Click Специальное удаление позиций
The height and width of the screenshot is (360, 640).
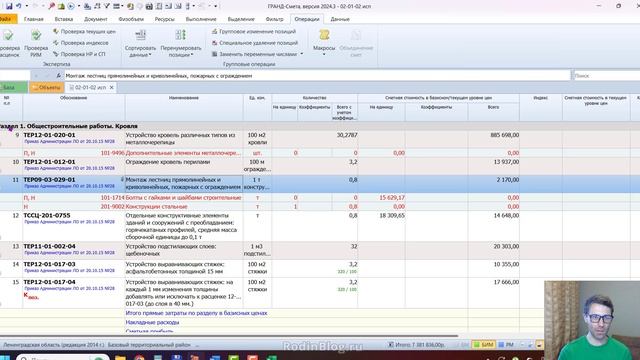[255, 43]
